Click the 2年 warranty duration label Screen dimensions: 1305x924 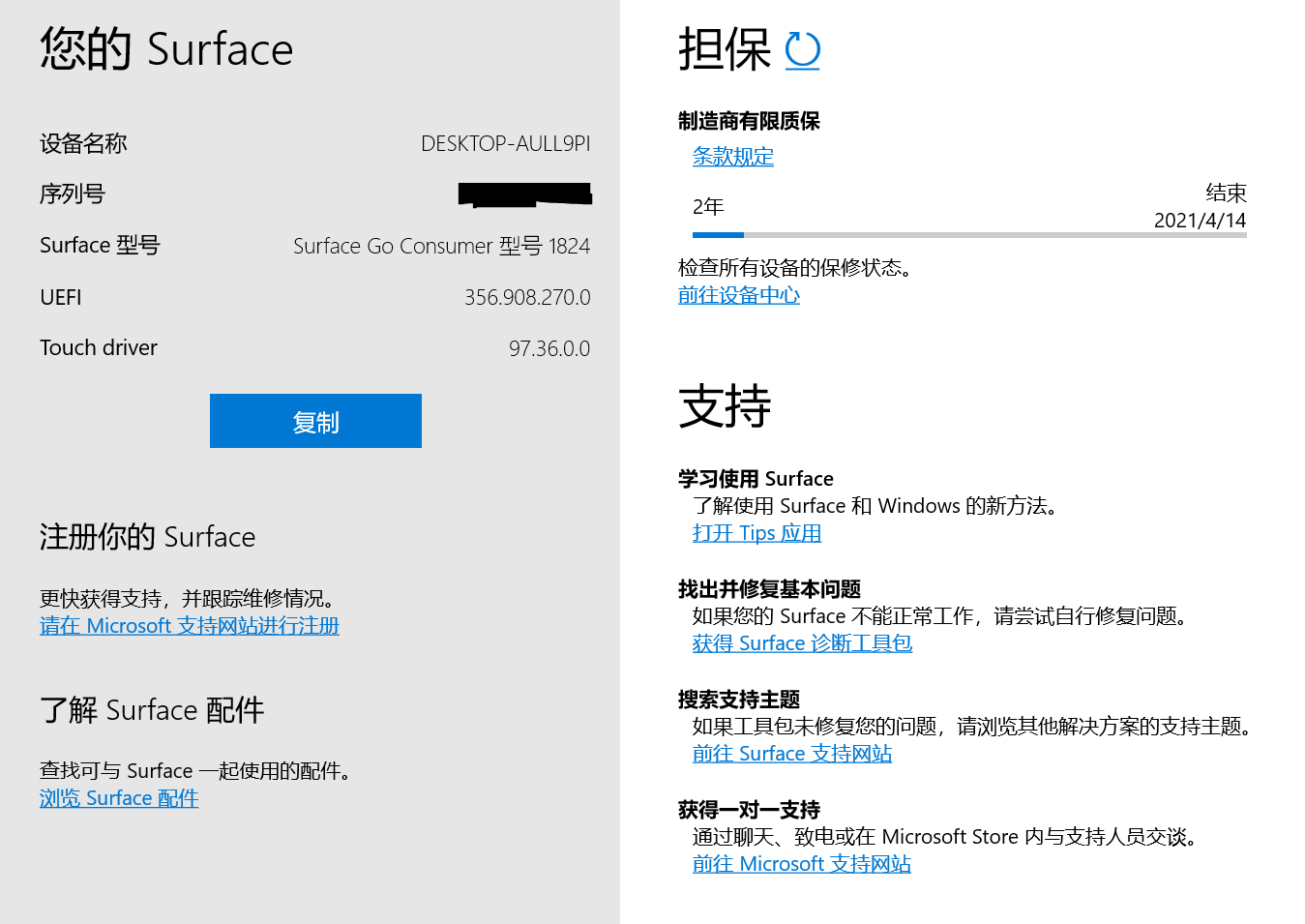coord(708,207)
